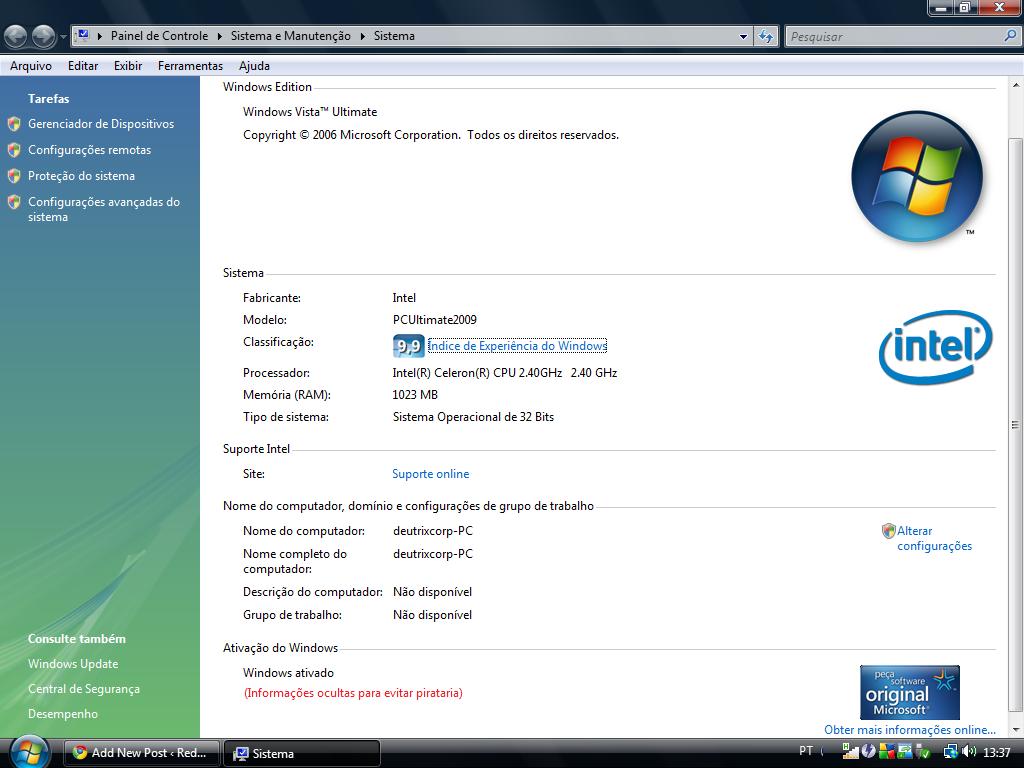Viewport: 1024px width, 768px height.
Task: Expand the arrow after Sistema e Manutenção
Action: (362, 36)
